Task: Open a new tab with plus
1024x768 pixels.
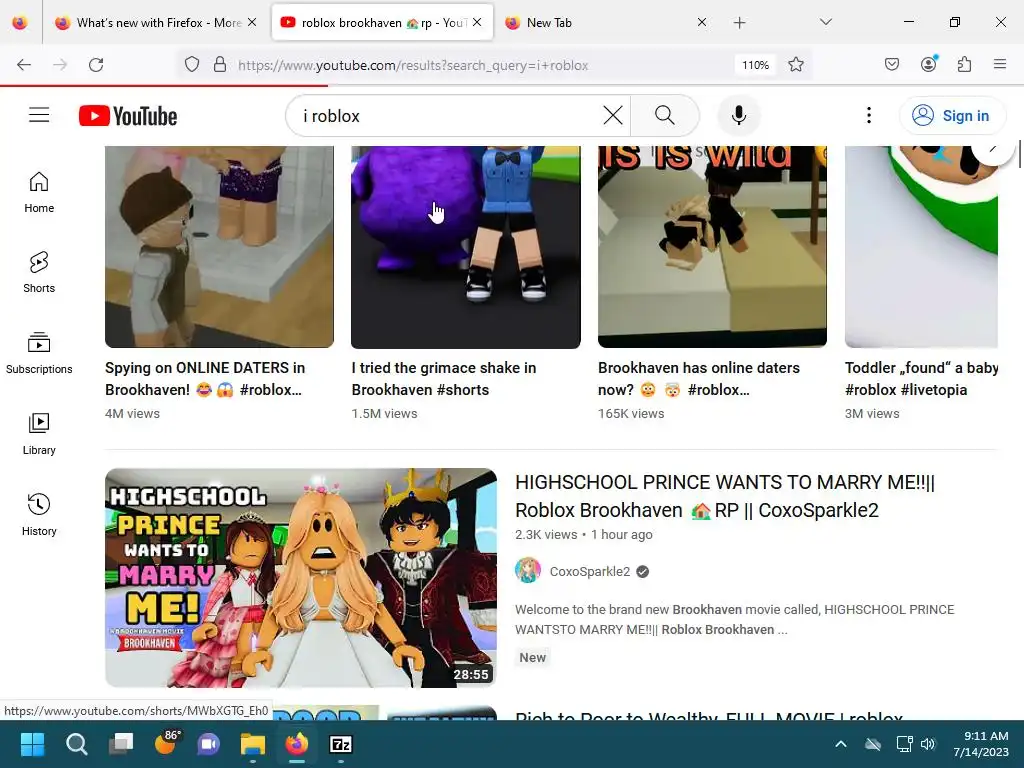Action: (x=739, y=23)
